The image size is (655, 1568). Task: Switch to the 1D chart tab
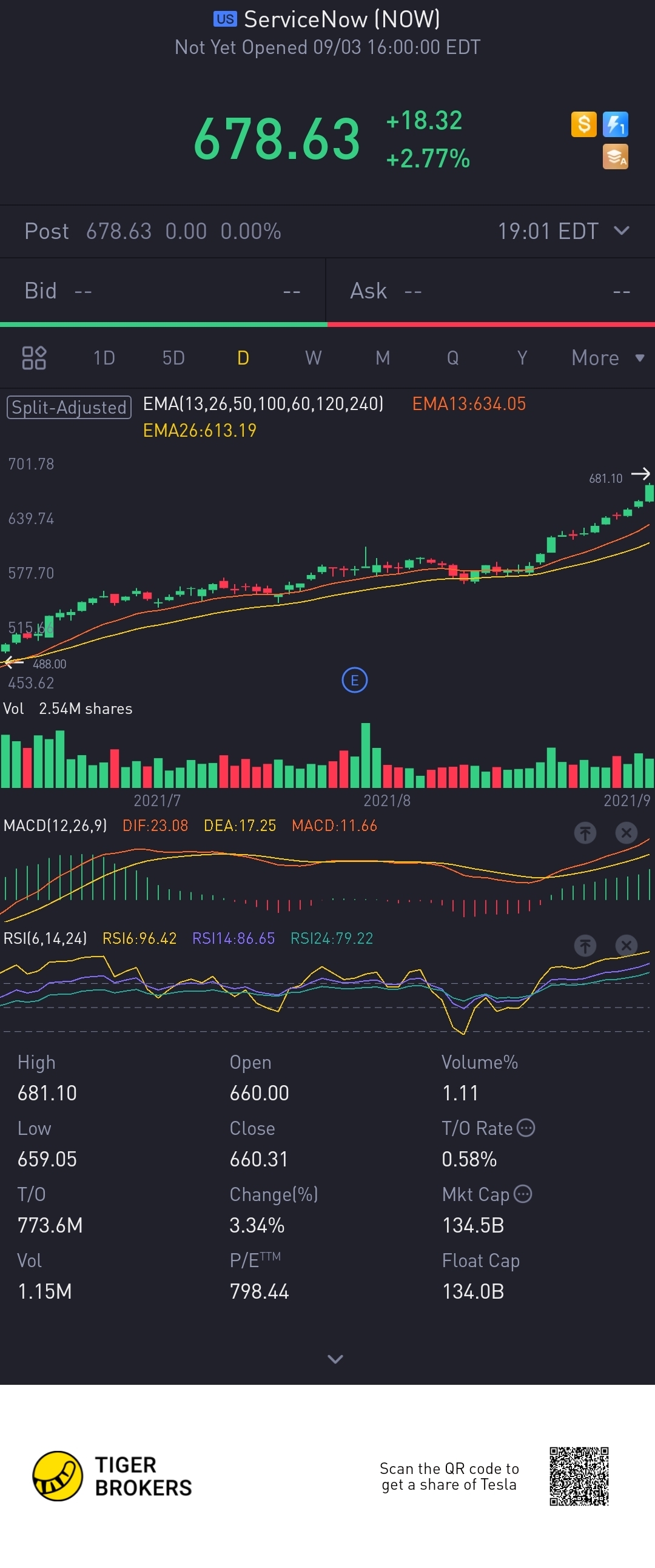pyautogui.click(x=104, y=358)
